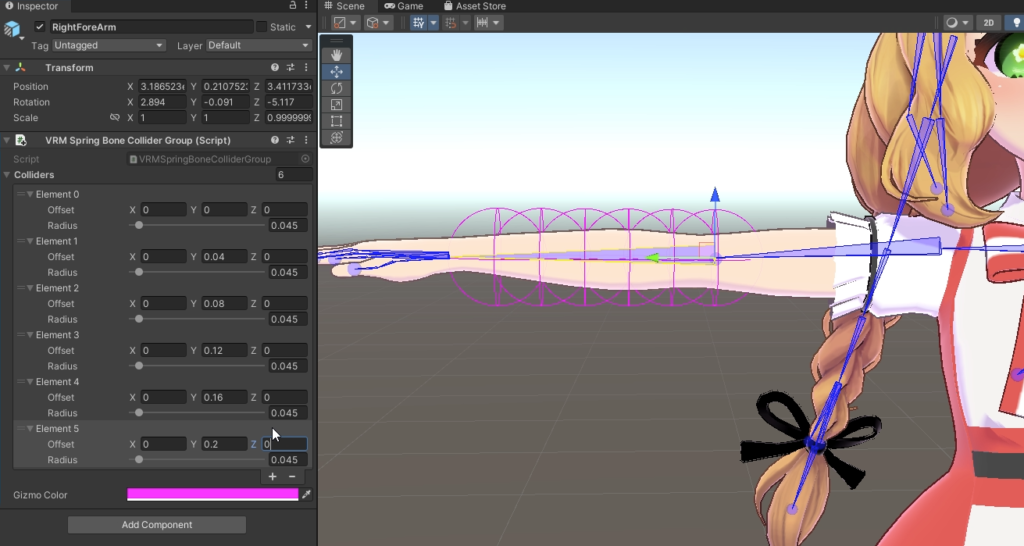Toggle constrained scale proportions link
The width and height of the screenshot is (1024, 546).
[x=115, y=118]
